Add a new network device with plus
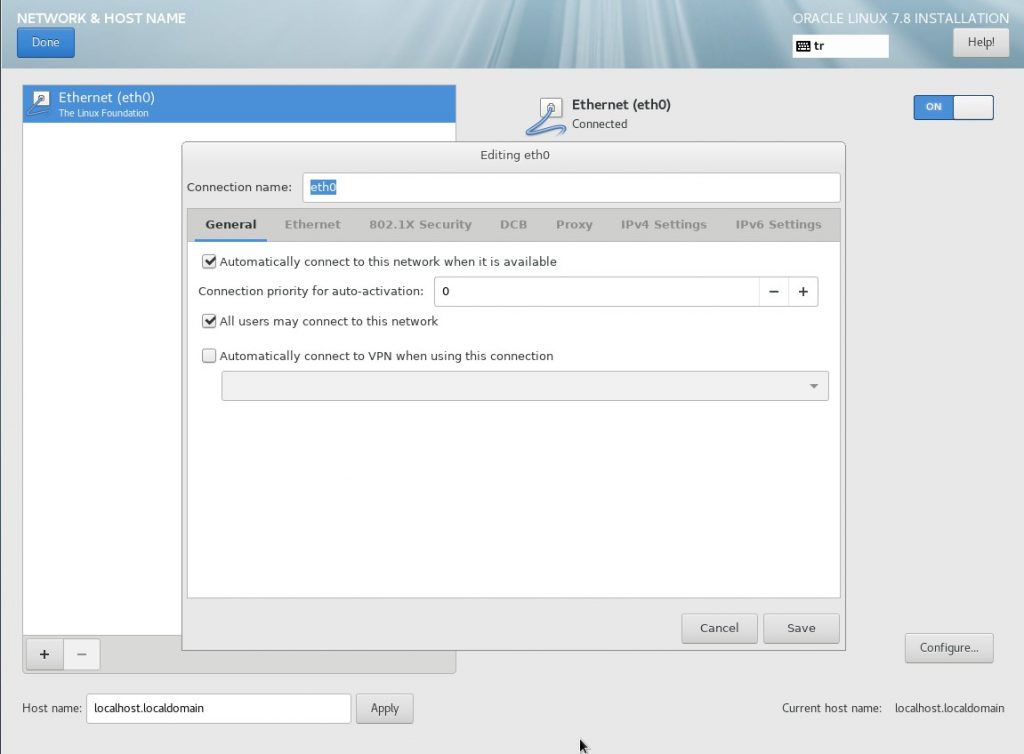Screen dimensions: 1024x754 (44, 654)
